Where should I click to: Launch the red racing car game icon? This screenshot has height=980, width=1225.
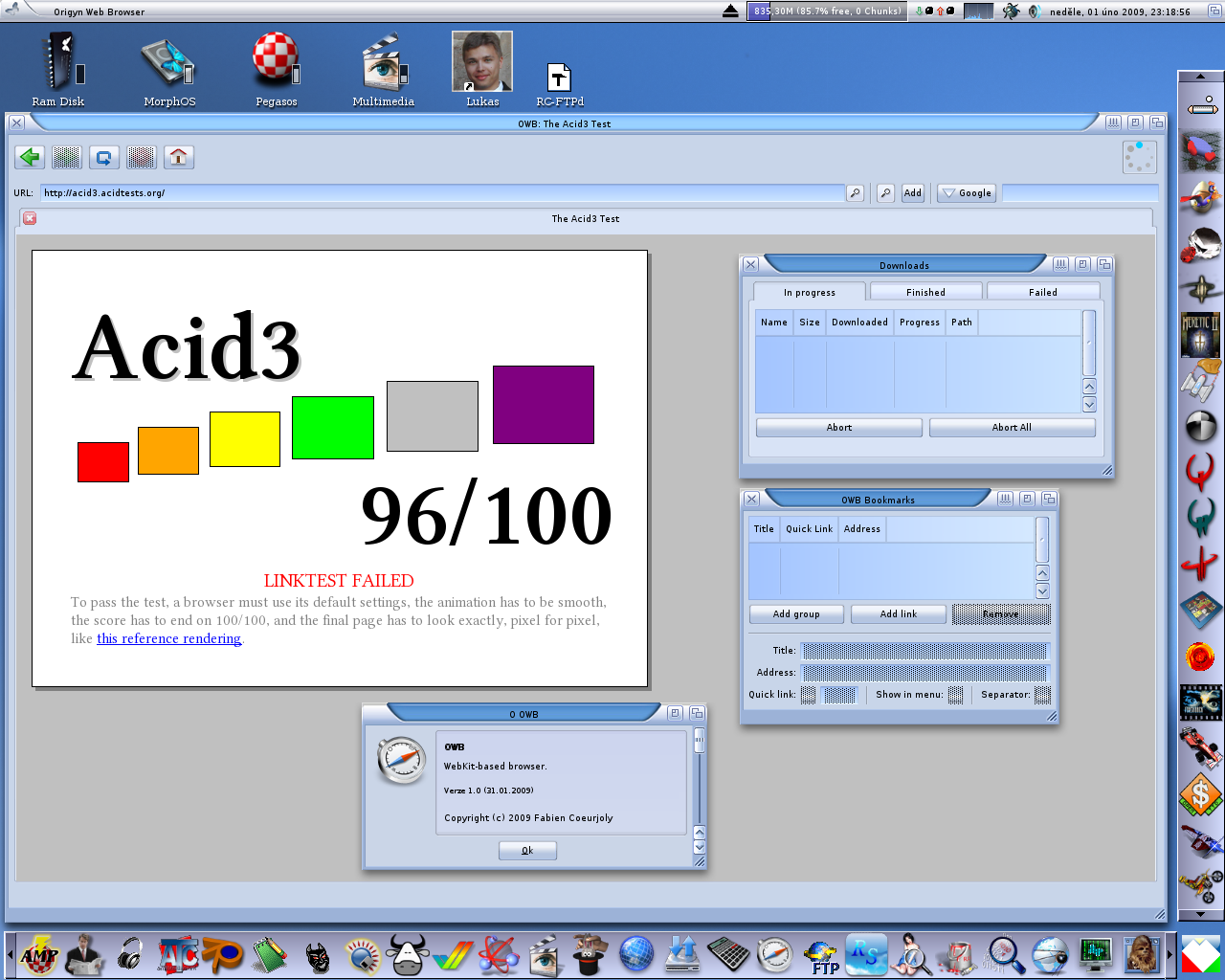[x=1201, y=747]
